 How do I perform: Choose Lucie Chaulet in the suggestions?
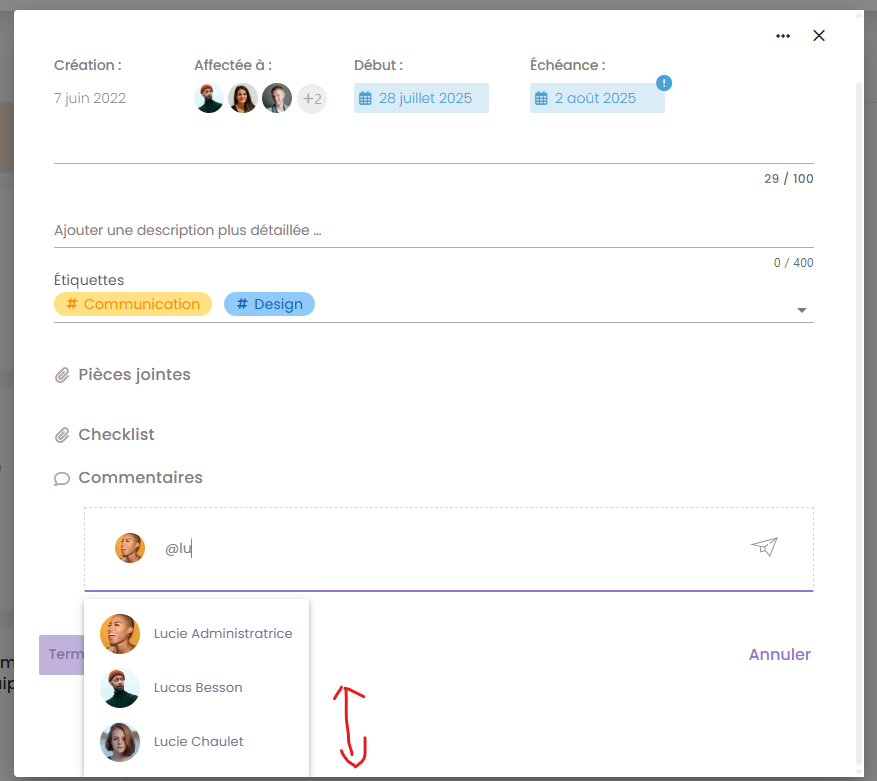(196, 742)
